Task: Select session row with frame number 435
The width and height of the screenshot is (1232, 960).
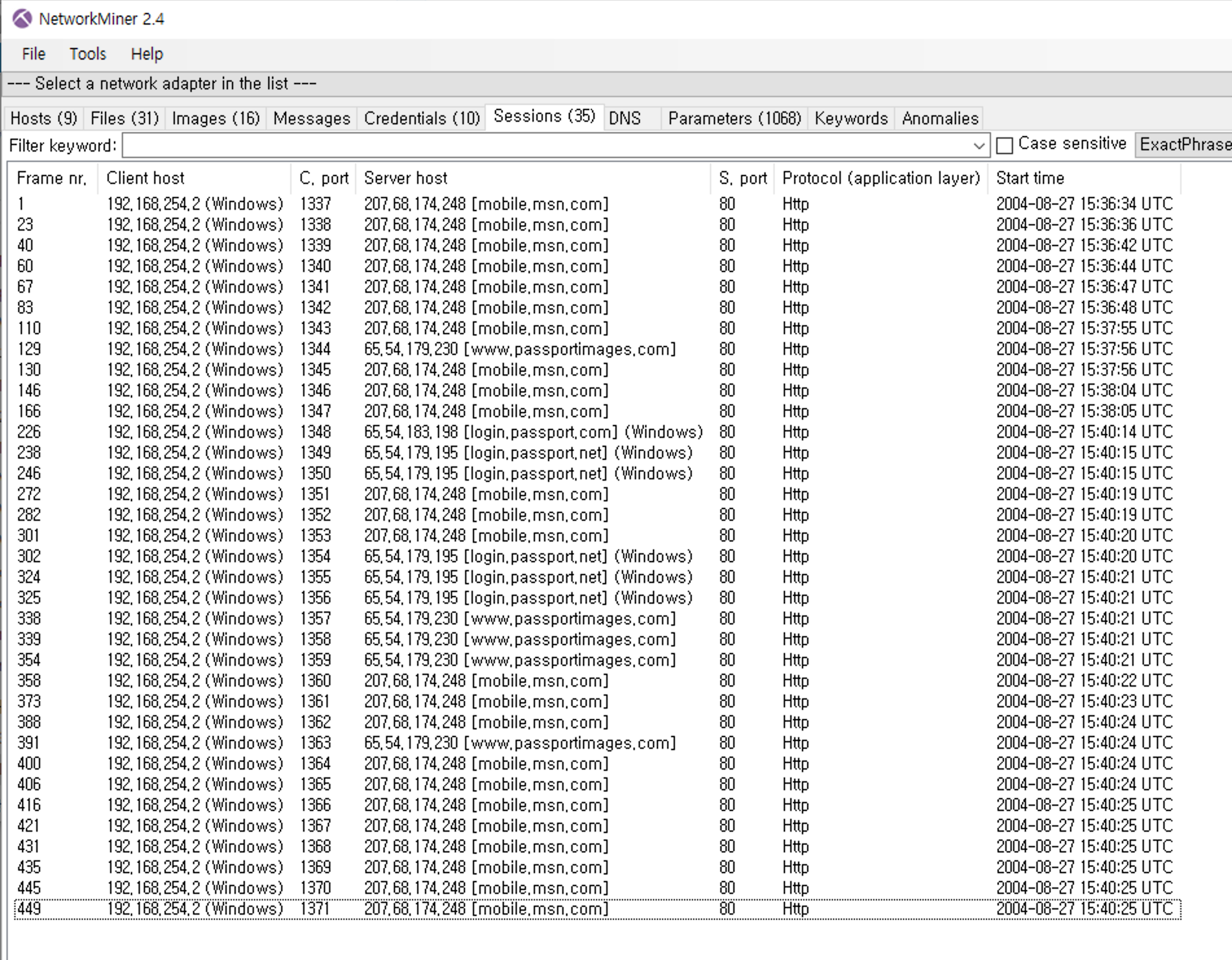Action: (597, 867)
